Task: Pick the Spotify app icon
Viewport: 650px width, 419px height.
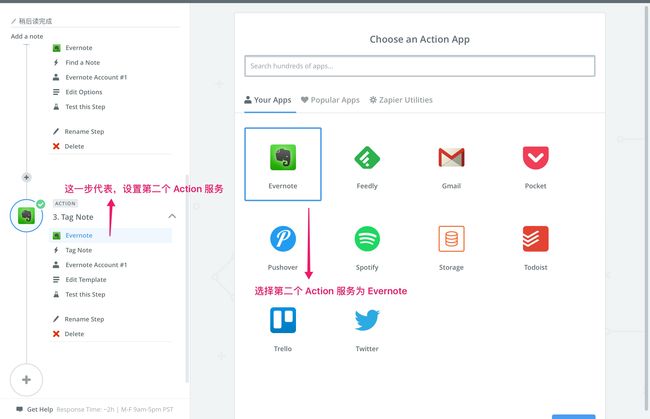Action: point(367,239)
